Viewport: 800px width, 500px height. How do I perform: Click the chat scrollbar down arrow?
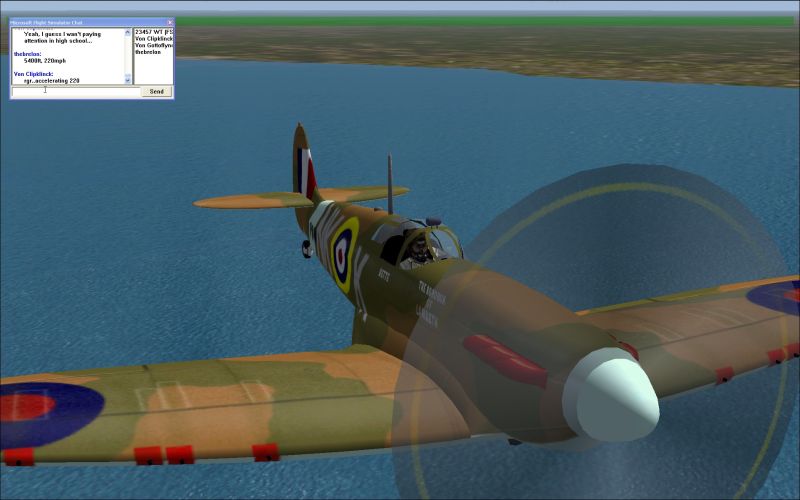pos(128,80)
